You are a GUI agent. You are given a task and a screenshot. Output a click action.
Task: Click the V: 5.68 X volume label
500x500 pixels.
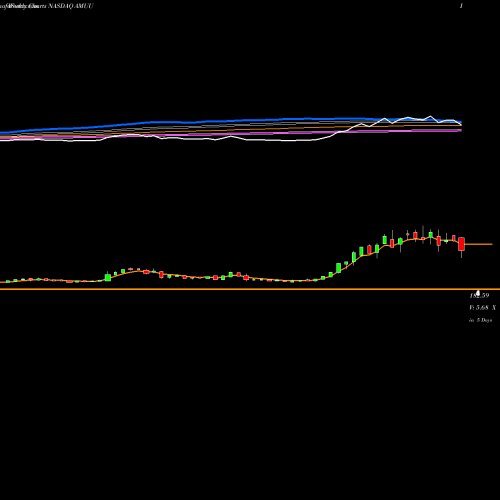click(482, 308)
